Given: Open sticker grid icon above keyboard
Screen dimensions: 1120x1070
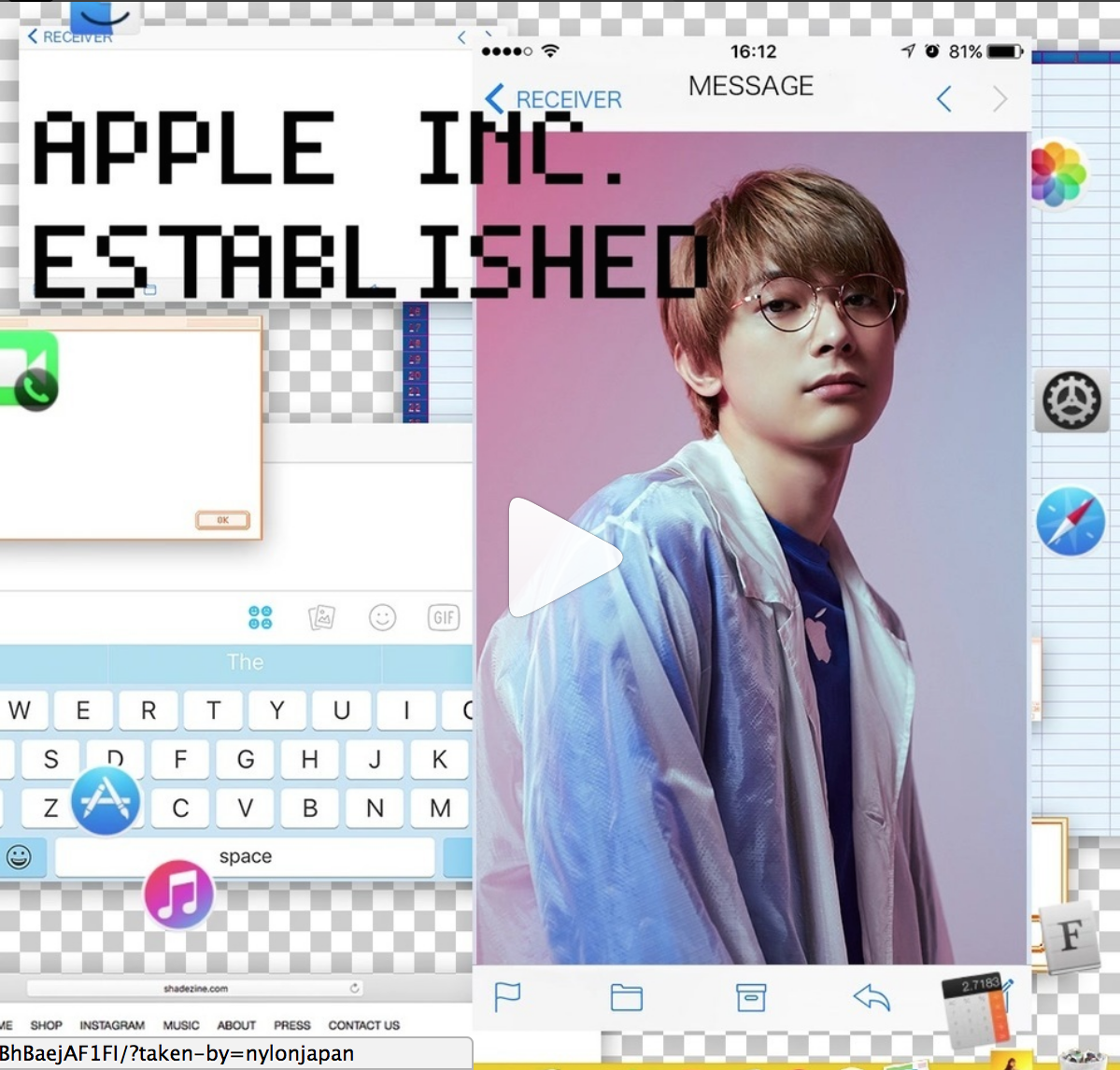Looking at the screenshot, I should pyautogui.click(x=260, y=617).
